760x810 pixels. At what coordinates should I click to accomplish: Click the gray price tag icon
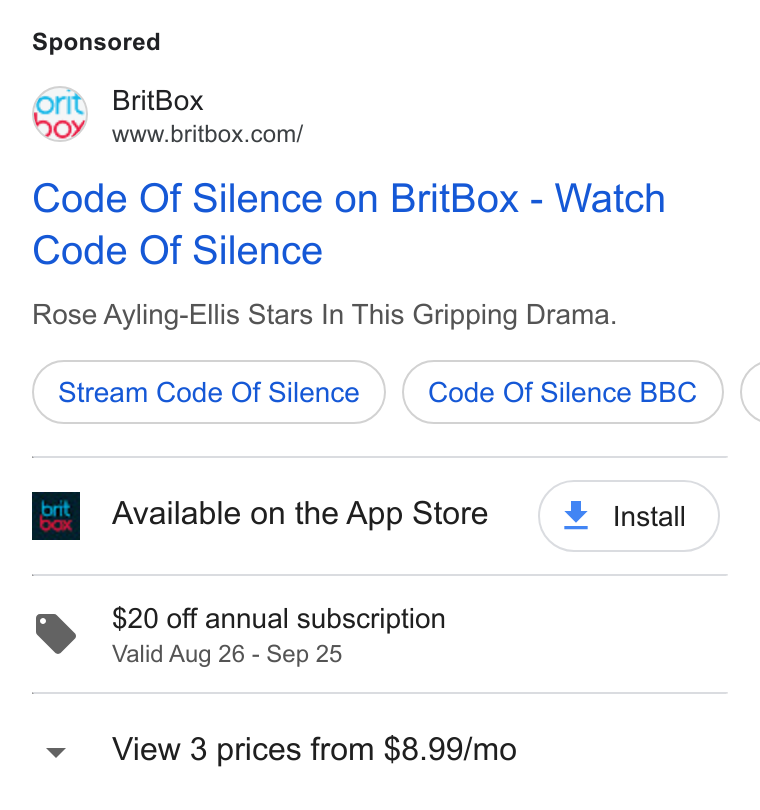tap(56, 634)
